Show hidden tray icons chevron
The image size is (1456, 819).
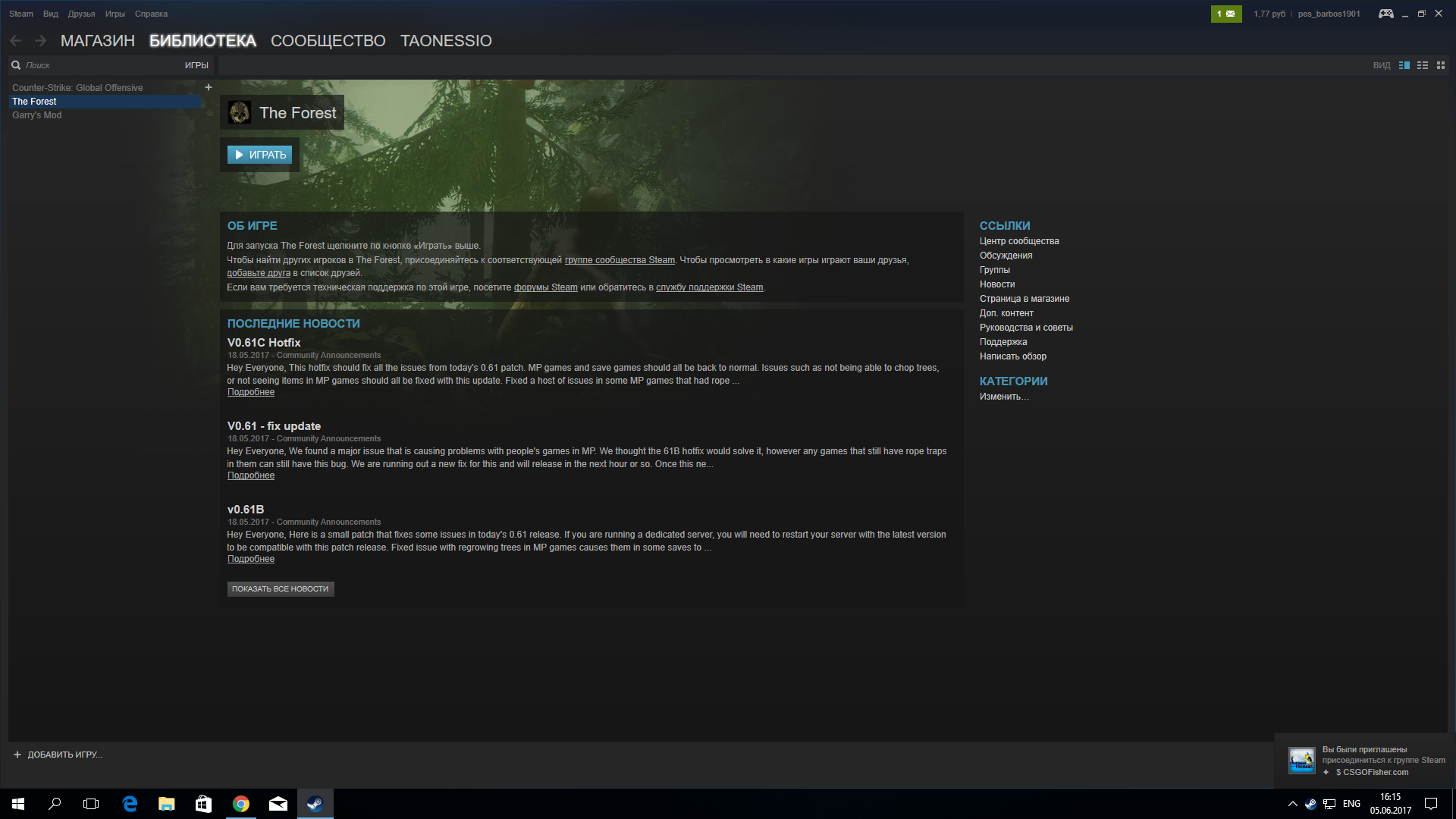[1292, 804]
